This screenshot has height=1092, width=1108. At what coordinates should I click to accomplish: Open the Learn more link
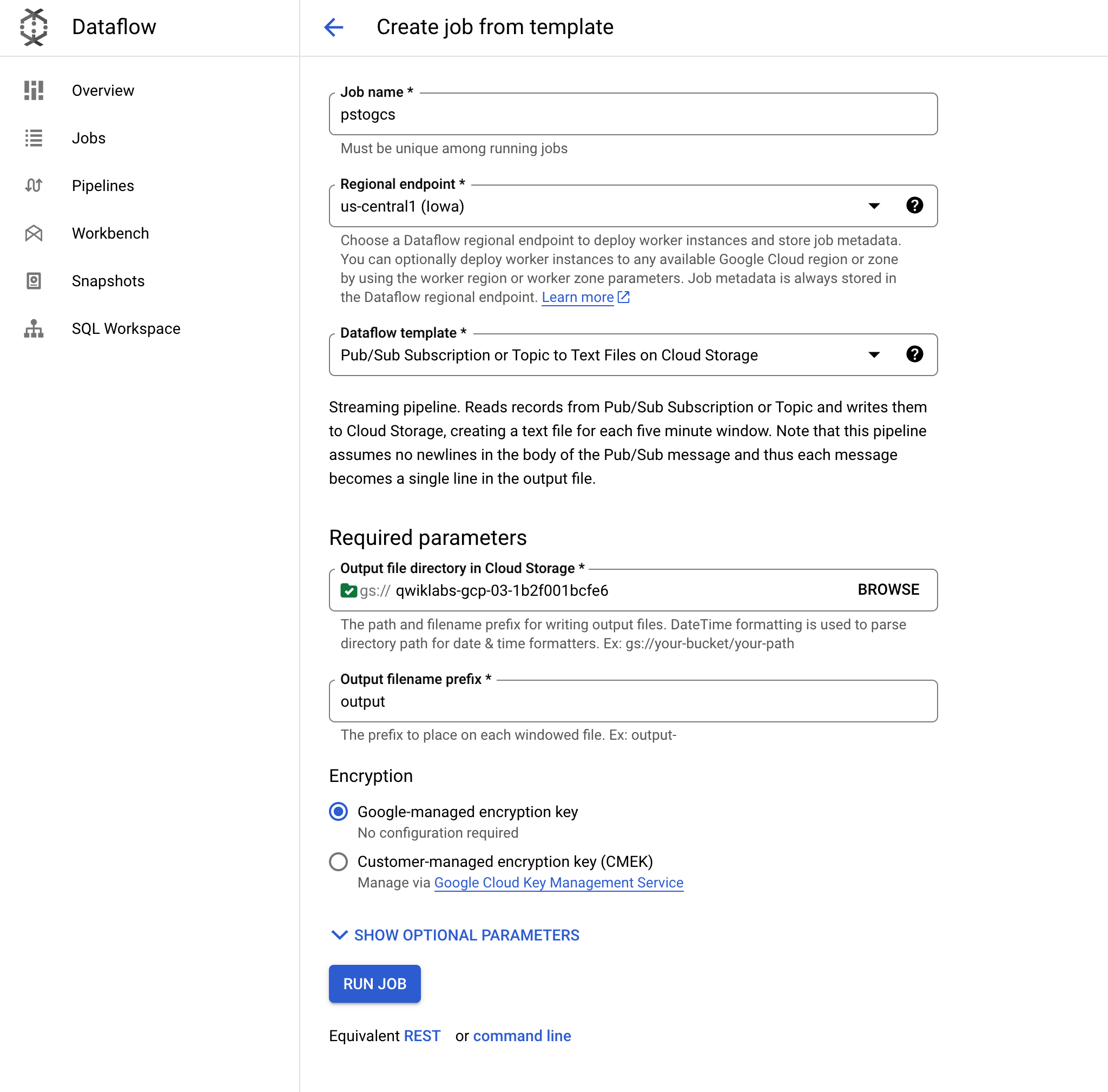click(577, 297)
